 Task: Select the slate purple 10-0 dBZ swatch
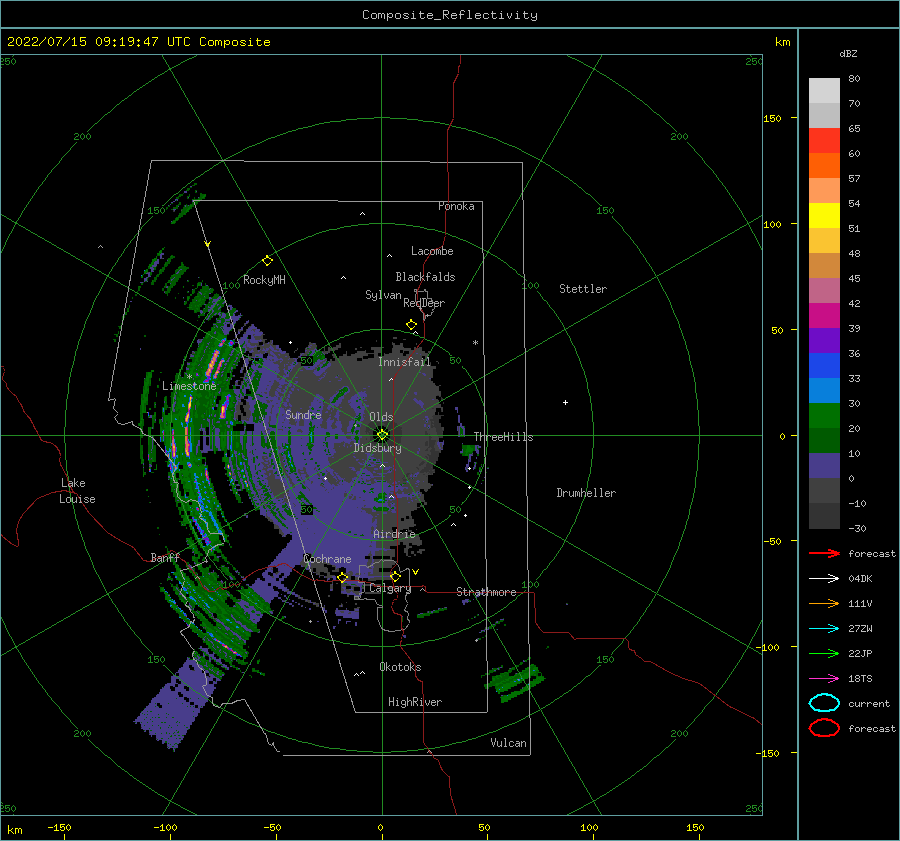click(x=824, y=466)
